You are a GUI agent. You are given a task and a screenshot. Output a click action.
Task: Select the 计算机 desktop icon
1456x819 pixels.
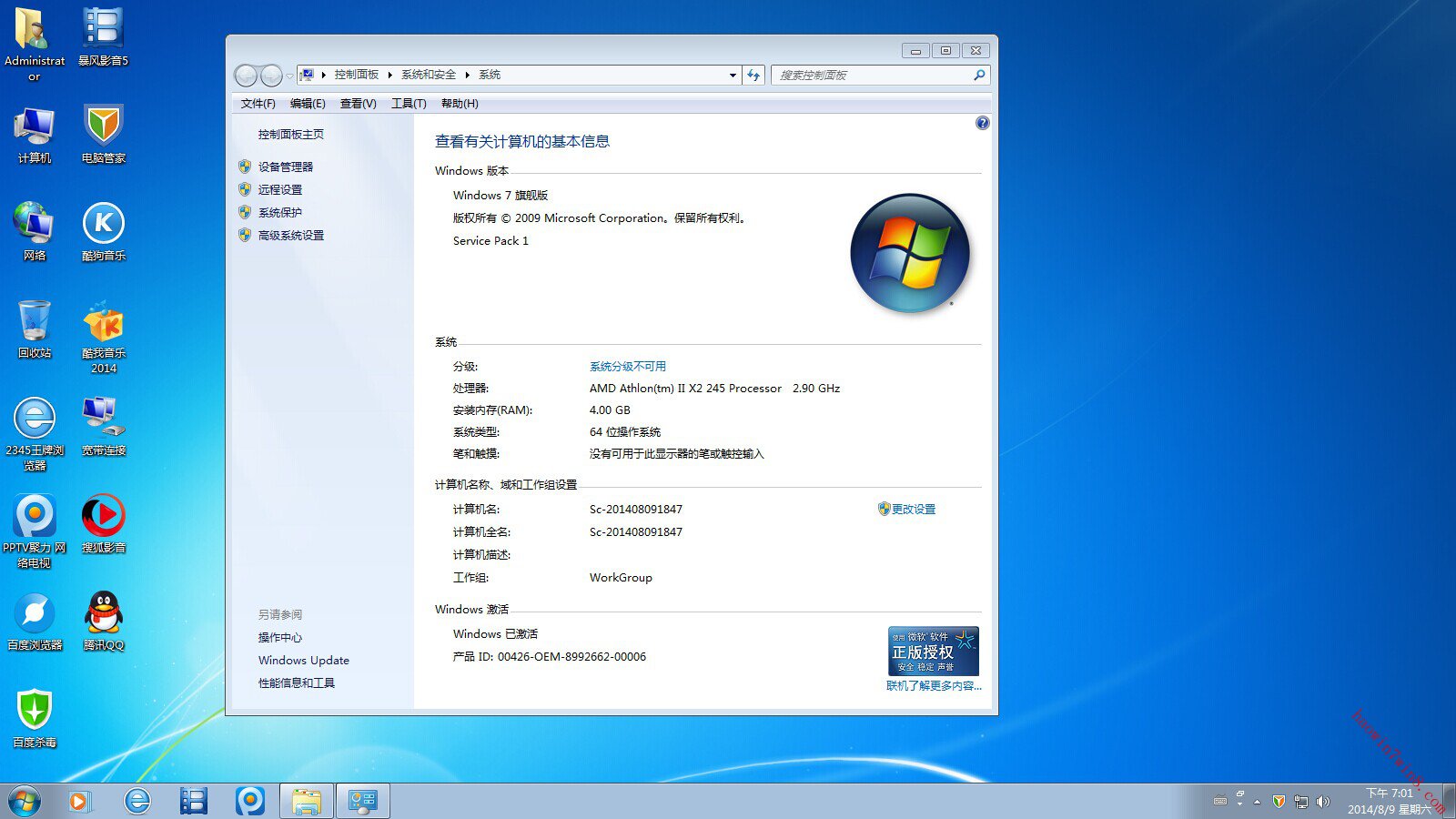pyautogui.click(x=35, y=134)
